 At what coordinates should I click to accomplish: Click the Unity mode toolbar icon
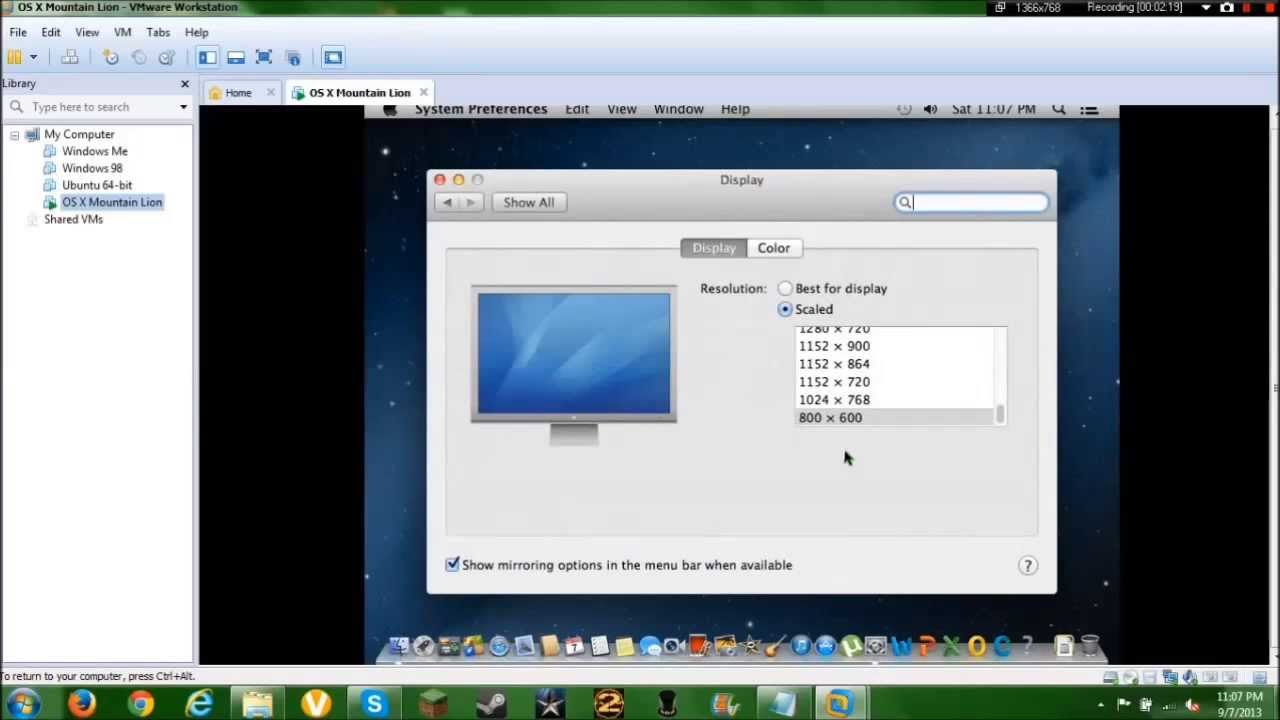click(293, 57)
